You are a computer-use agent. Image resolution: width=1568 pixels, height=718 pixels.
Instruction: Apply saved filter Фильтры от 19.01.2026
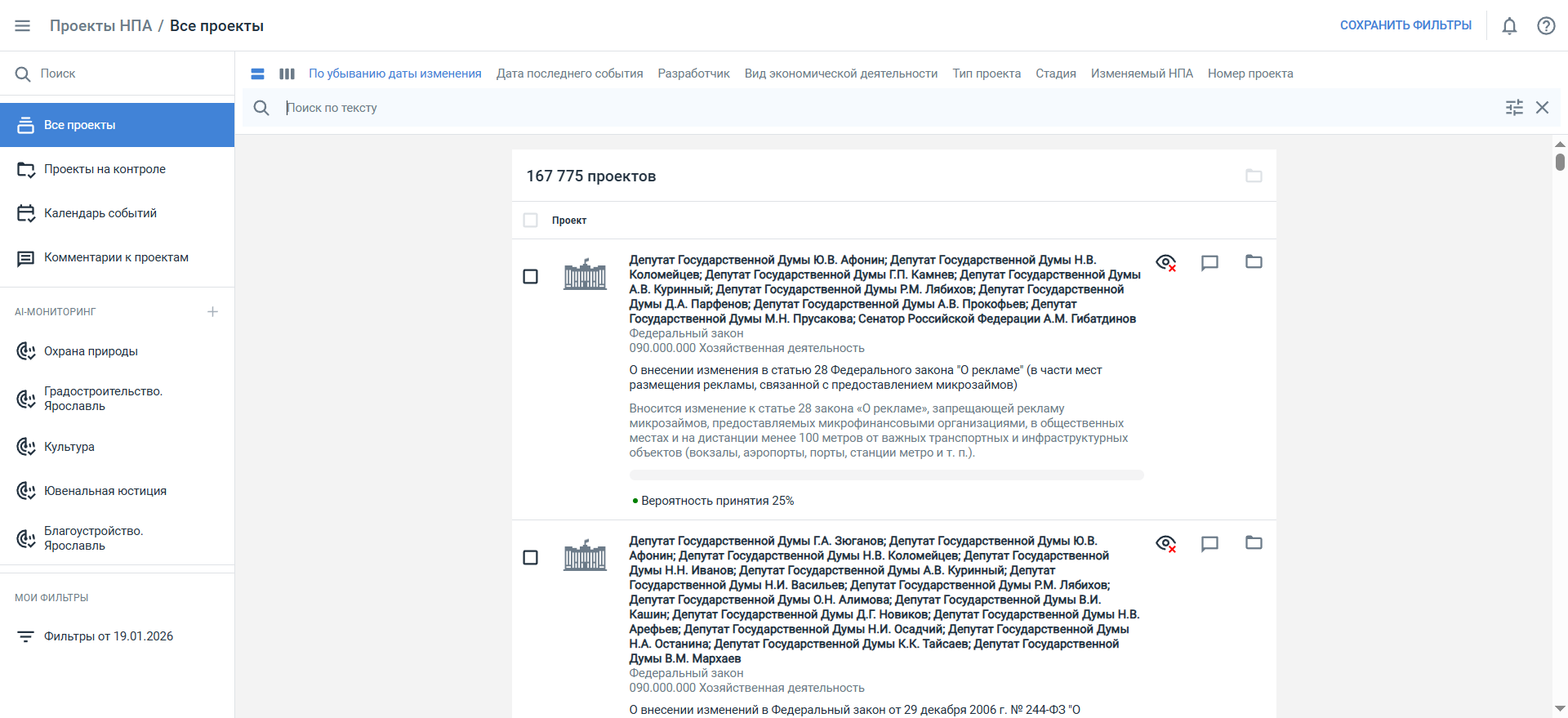pyautogui.click(x=117, y=636)
